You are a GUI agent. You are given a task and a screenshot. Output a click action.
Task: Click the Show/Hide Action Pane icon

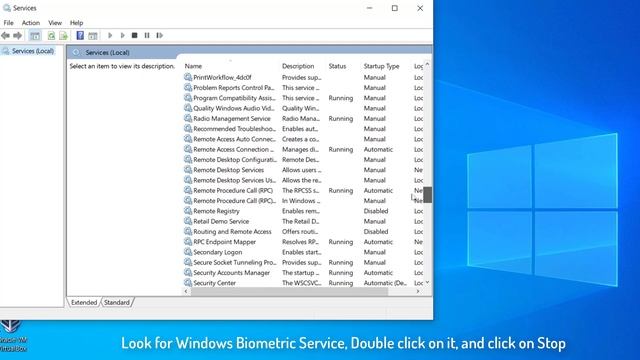tap(93, 36)
